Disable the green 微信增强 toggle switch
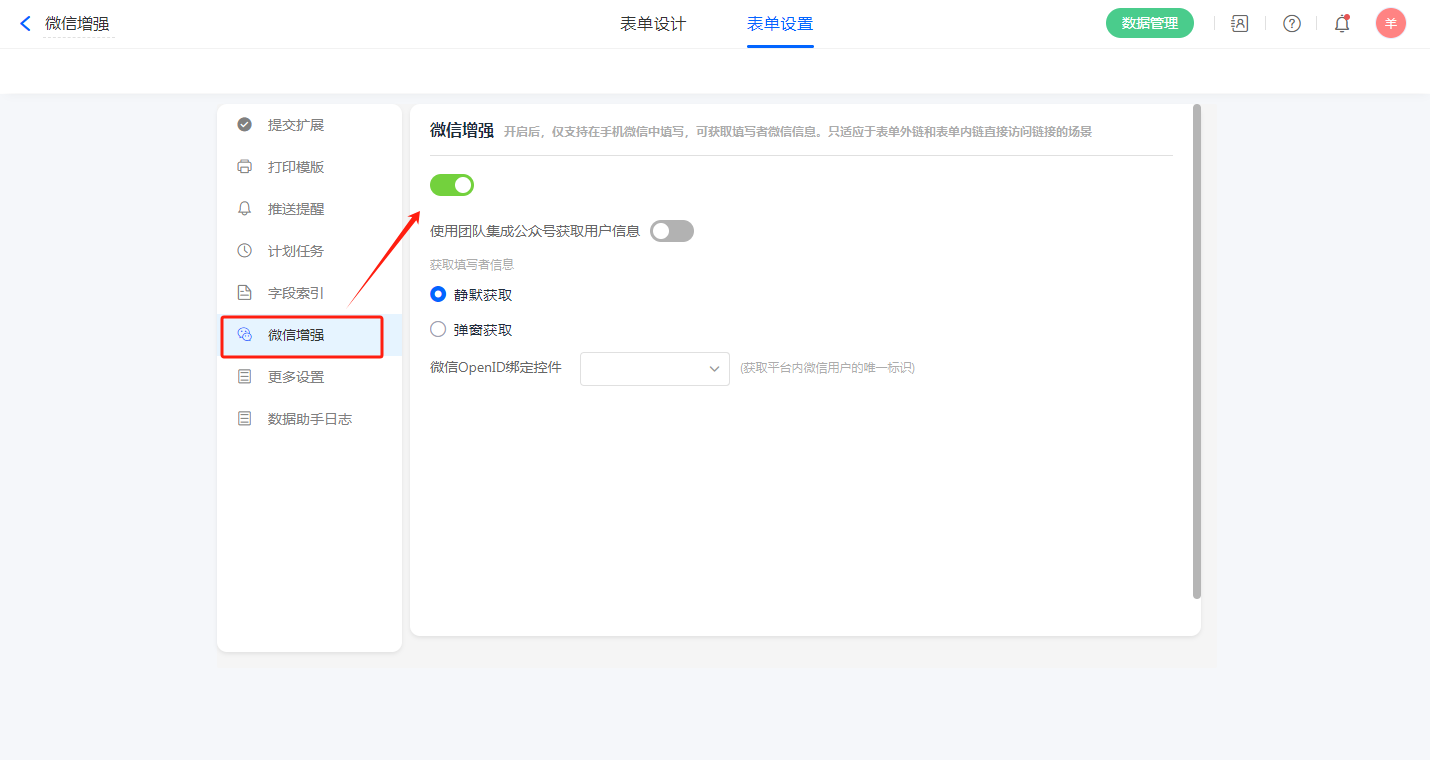This screenshot has width=1430, height=760. pos(452,185)
